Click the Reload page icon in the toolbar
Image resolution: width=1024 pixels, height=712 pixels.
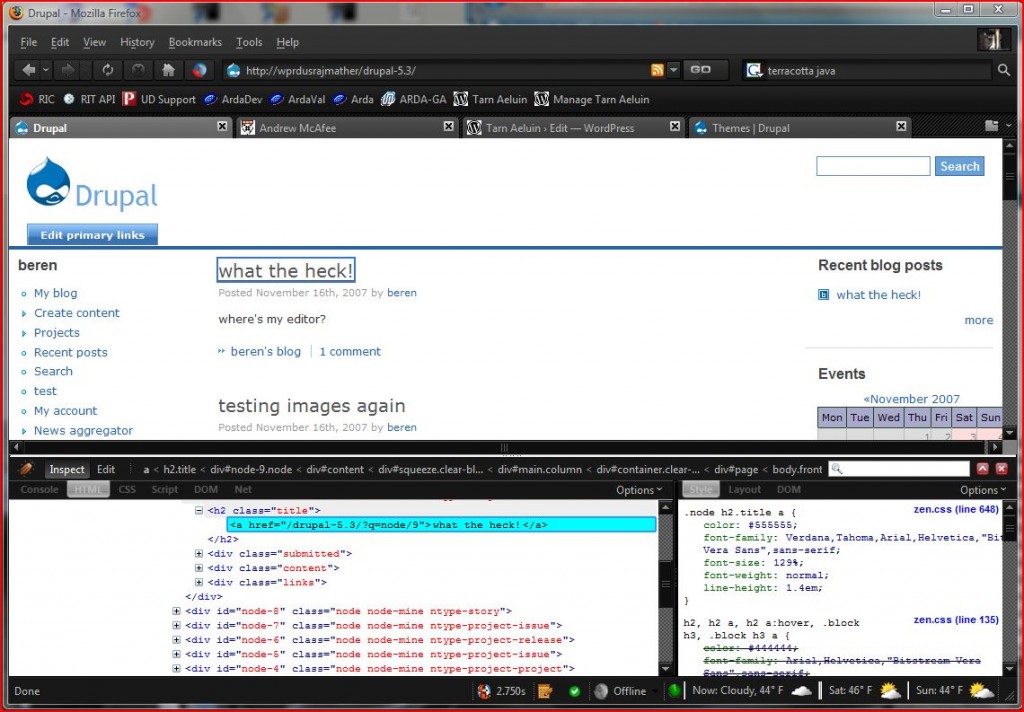(108, 70)
